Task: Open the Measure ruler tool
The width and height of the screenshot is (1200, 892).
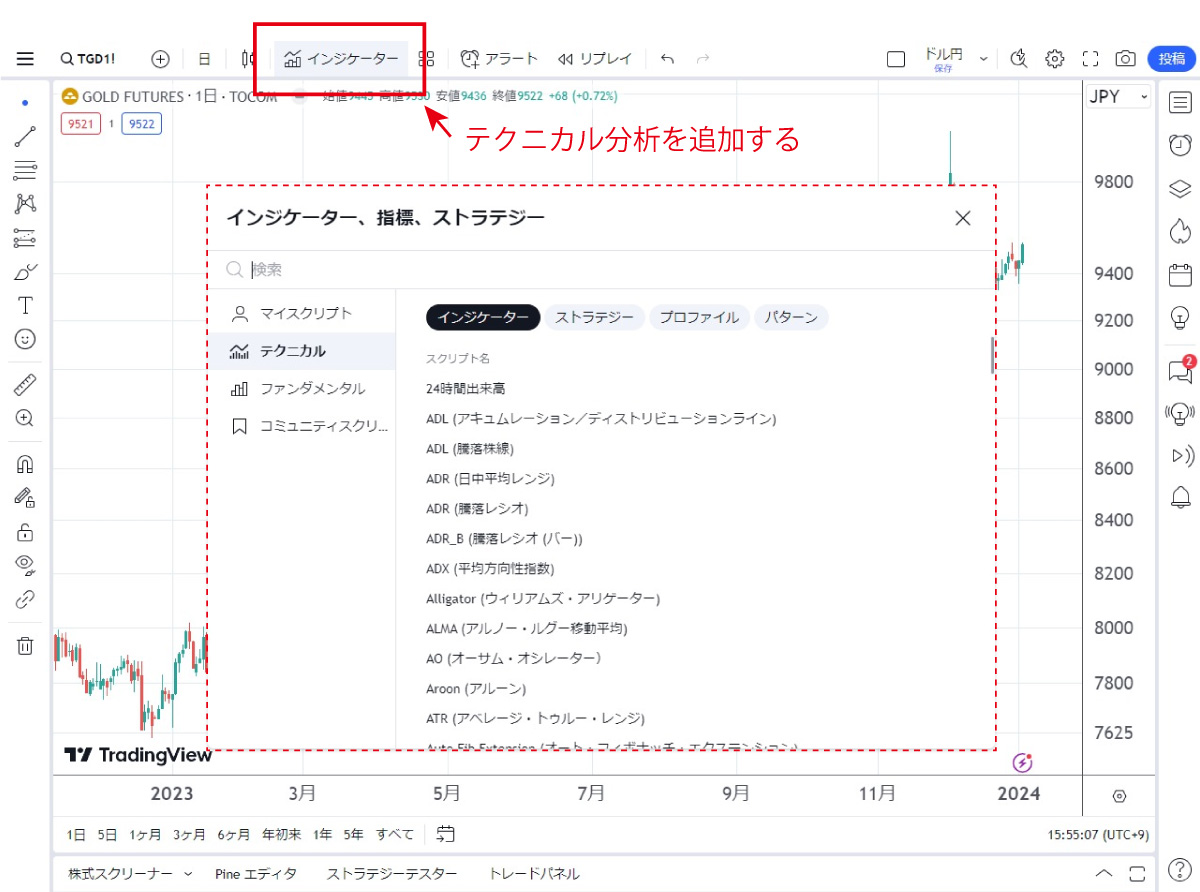Action: [25, 384]
